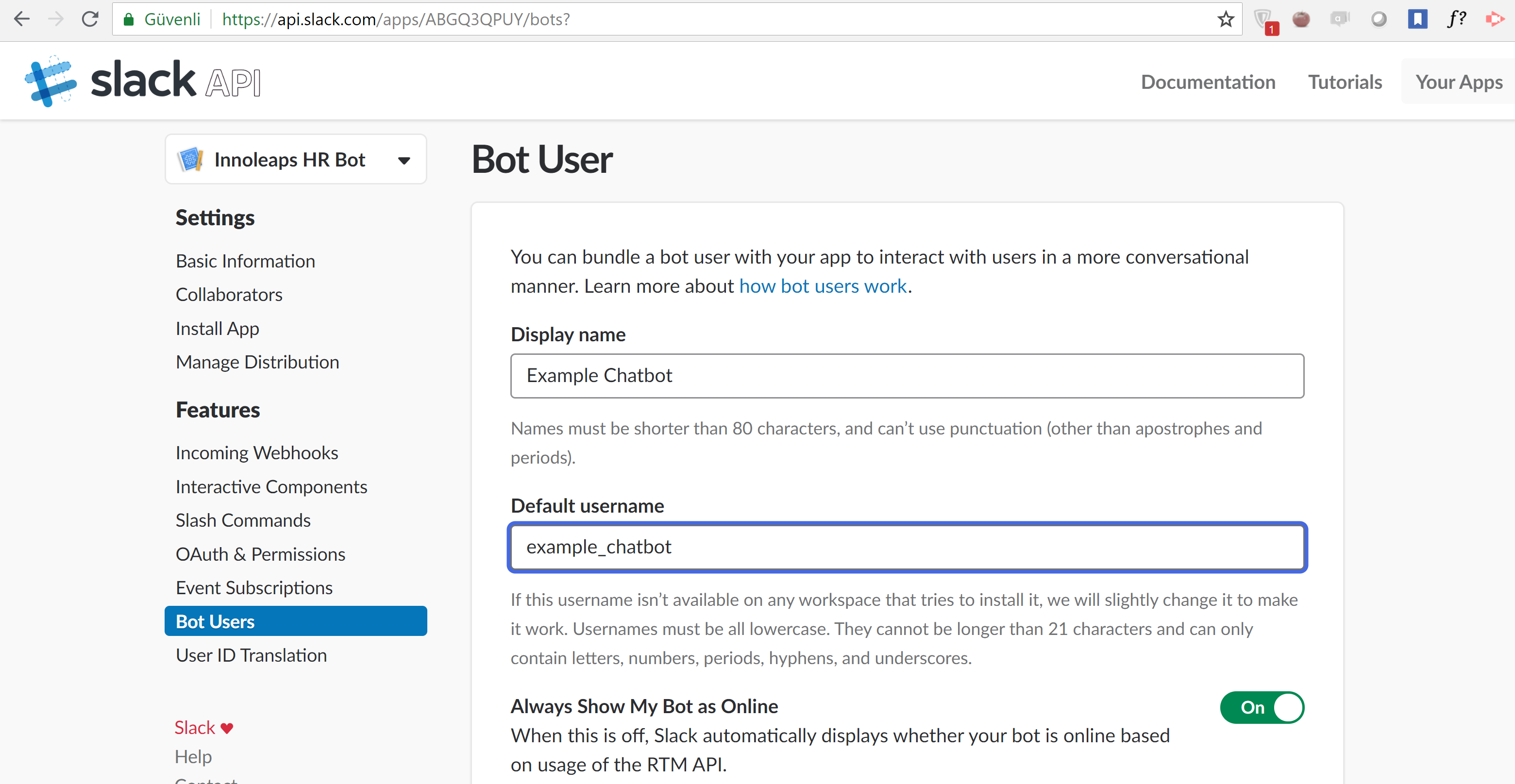Reload the page with refresh icon
The width and height of the screenshot is (1515, 784).
pos(90,19)
